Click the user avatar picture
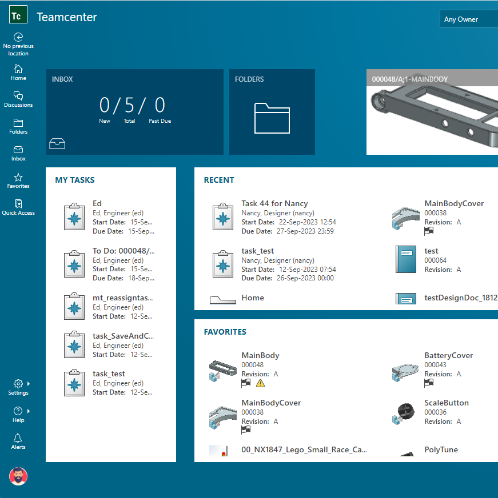 [18, 476]
